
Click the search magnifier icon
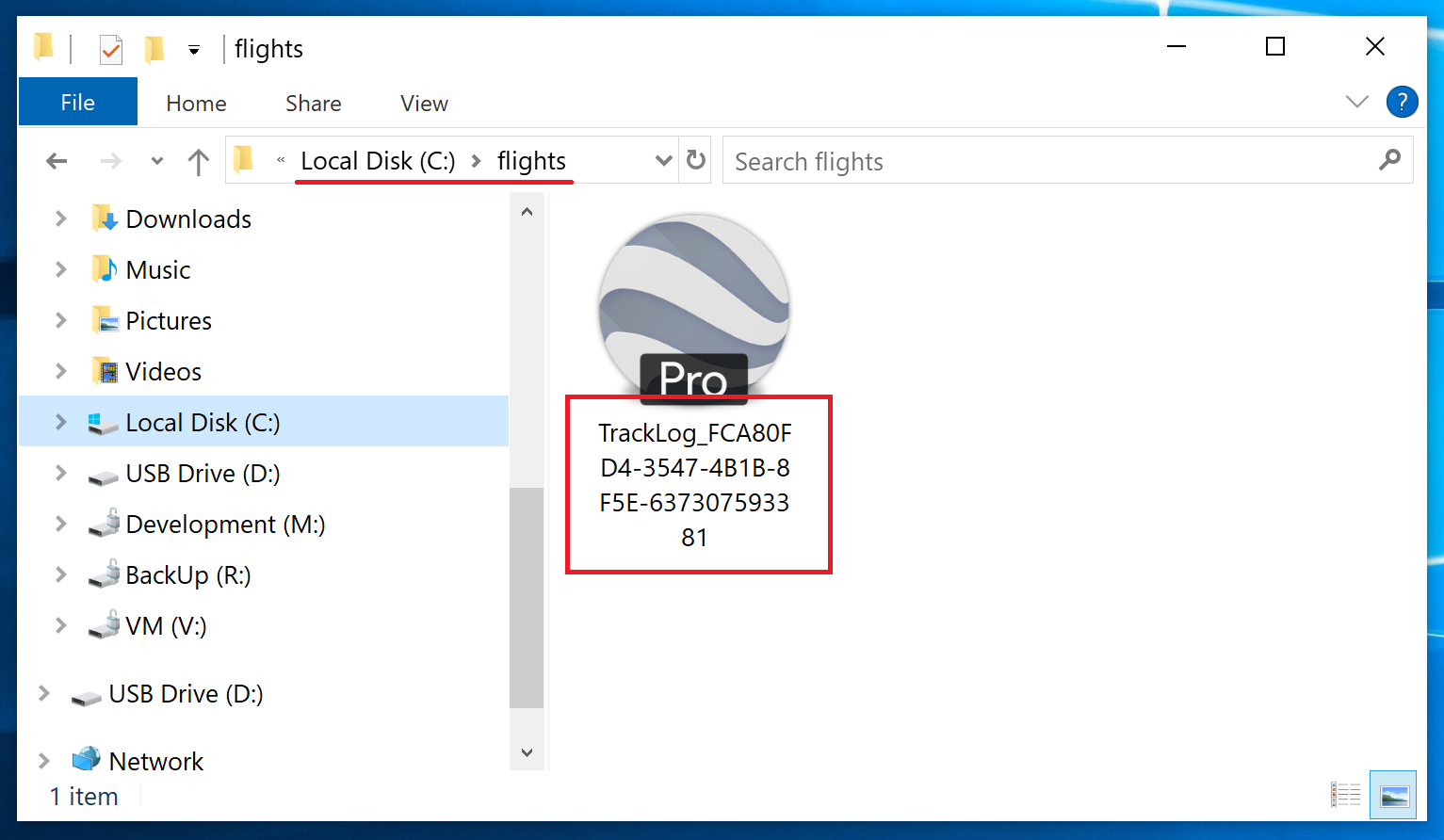coord(1389,160)
